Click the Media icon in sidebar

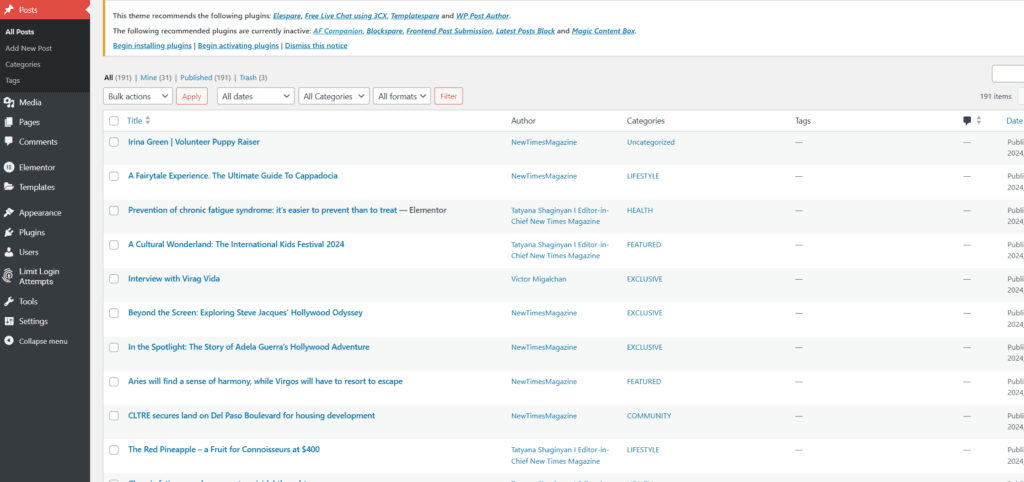point(9,102)
